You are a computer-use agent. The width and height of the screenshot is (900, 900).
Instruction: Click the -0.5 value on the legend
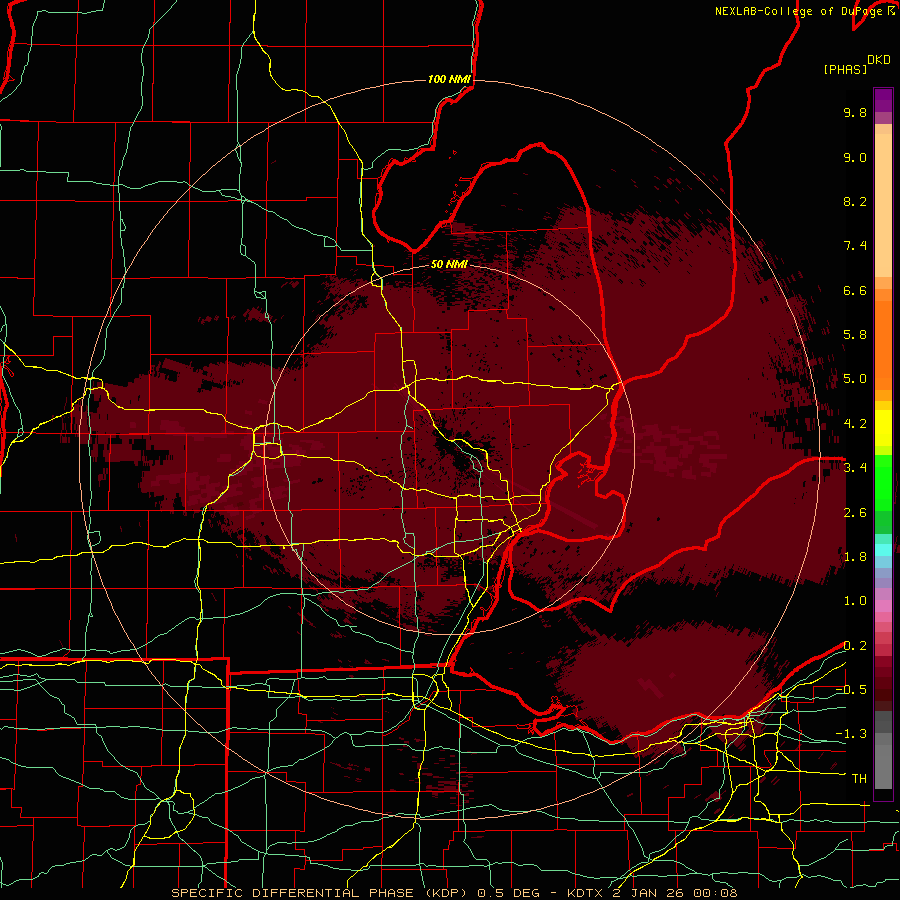tap(851, 690)
